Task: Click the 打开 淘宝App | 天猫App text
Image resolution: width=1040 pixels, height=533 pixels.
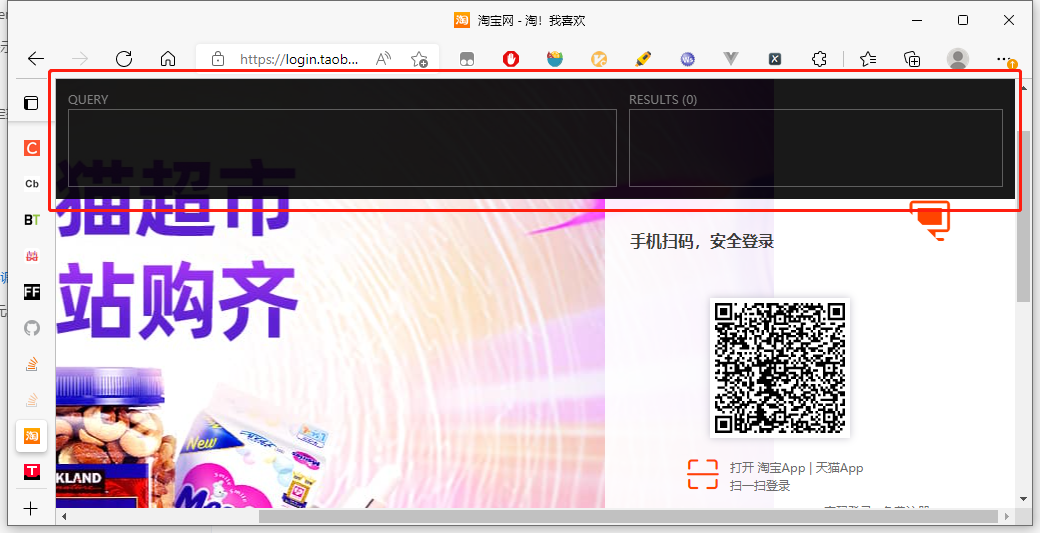Action: pos(797,467)
